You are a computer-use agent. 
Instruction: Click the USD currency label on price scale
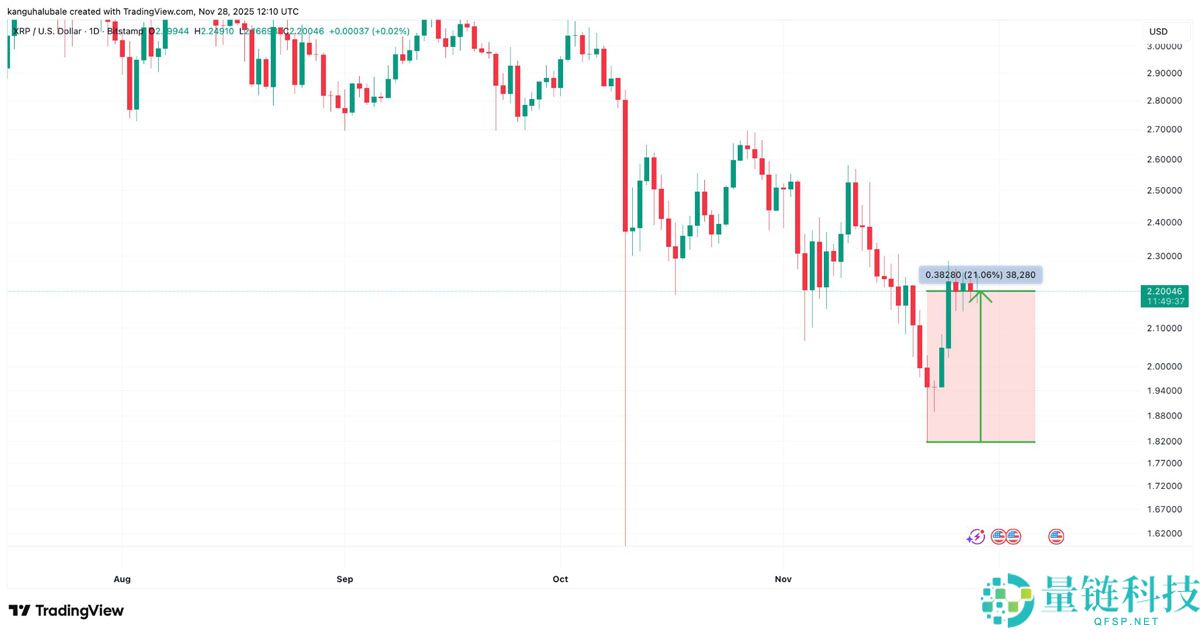click(x=1159, y=31)
